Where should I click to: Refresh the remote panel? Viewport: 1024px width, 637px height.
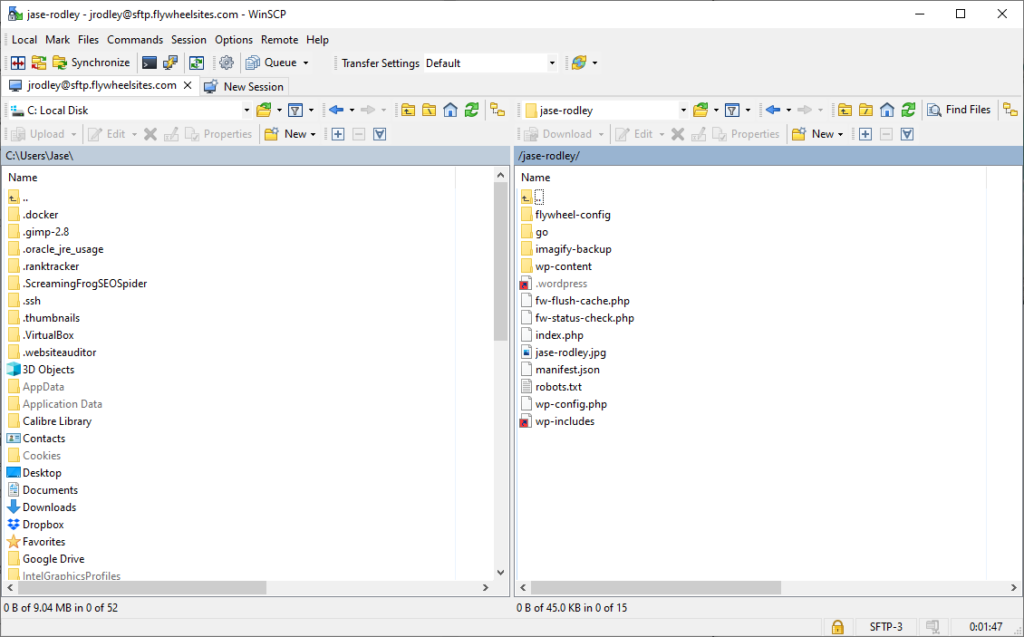pos(908,110)
